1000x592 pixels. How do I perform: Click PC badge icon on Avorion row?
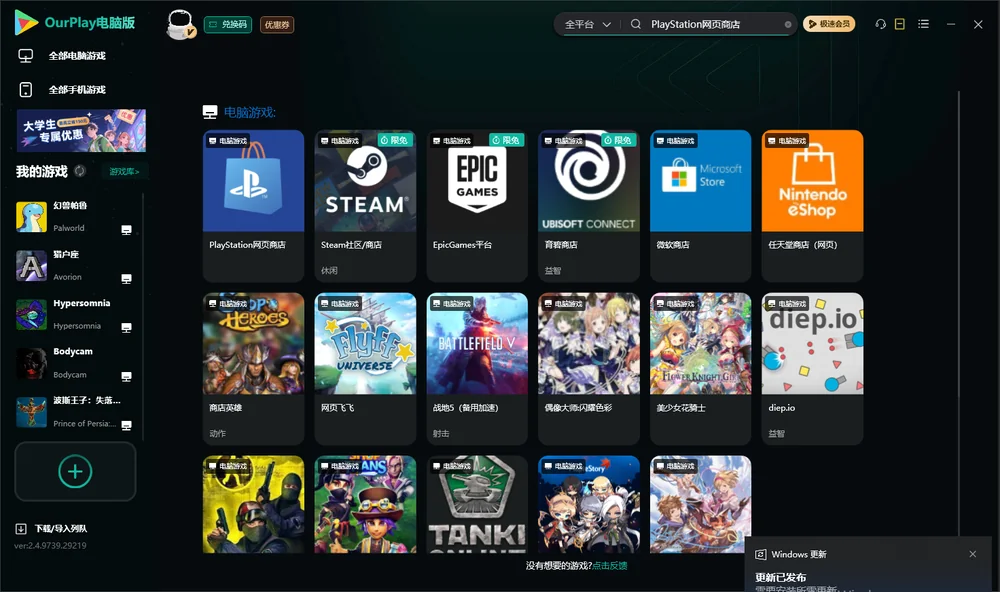coord(126,279)
